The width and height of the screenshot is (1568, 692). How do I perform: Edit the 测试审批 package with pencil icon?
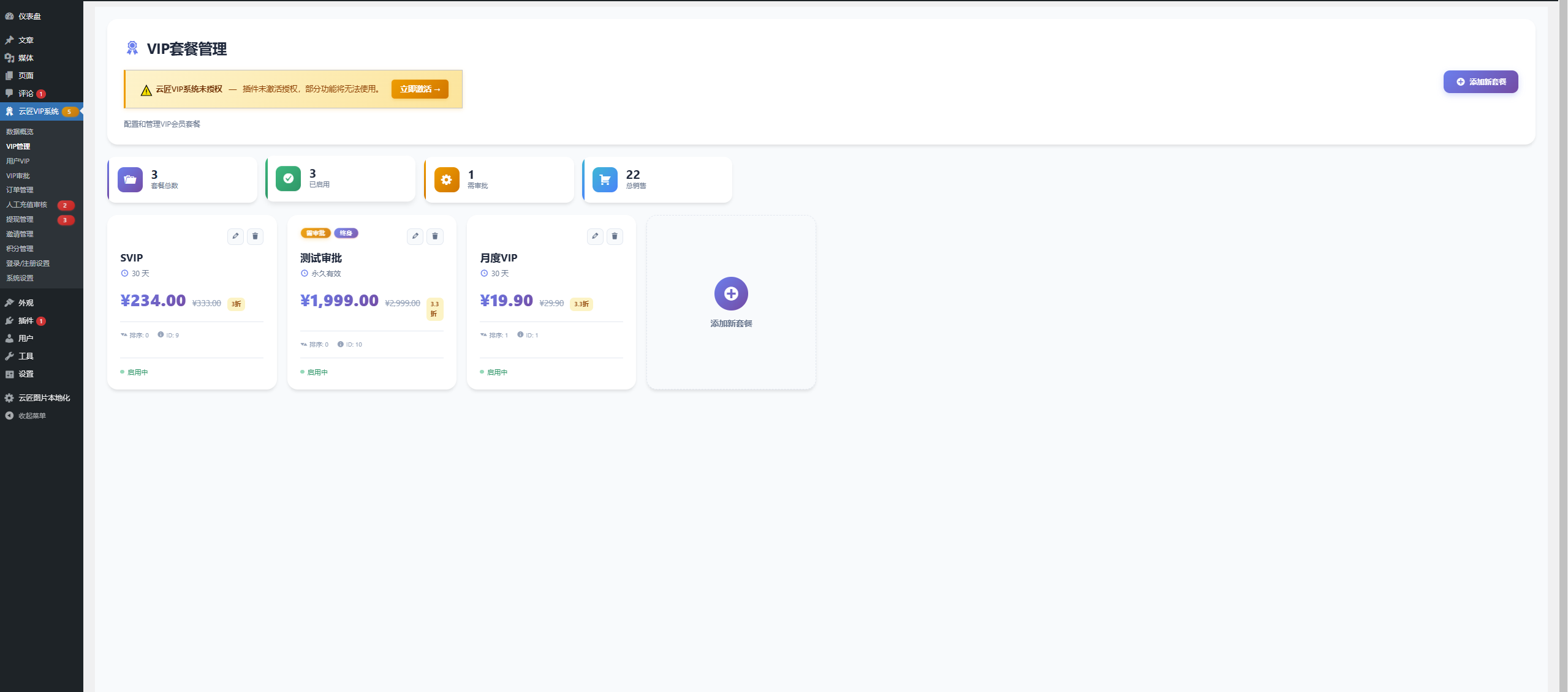coord(415,236)
